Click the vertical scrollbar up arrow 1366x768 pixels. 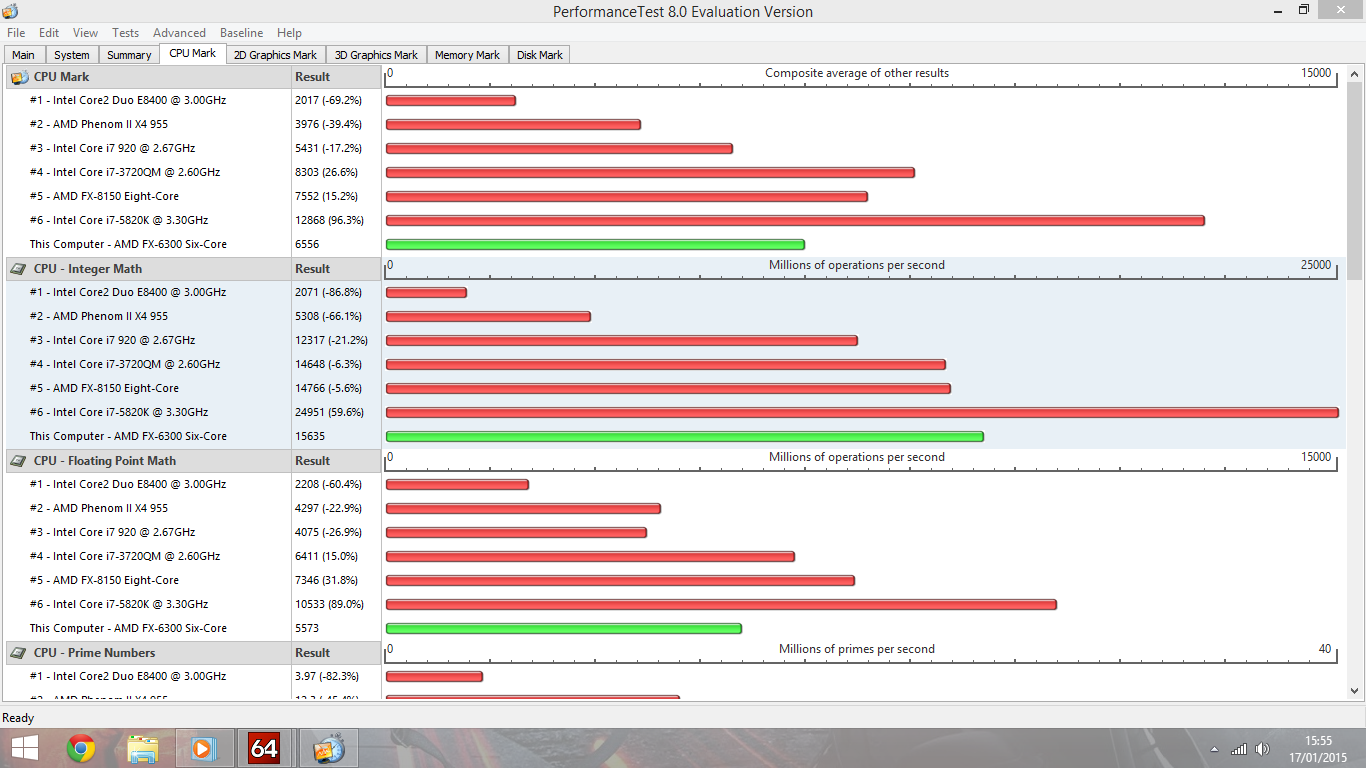point(1355,74)
